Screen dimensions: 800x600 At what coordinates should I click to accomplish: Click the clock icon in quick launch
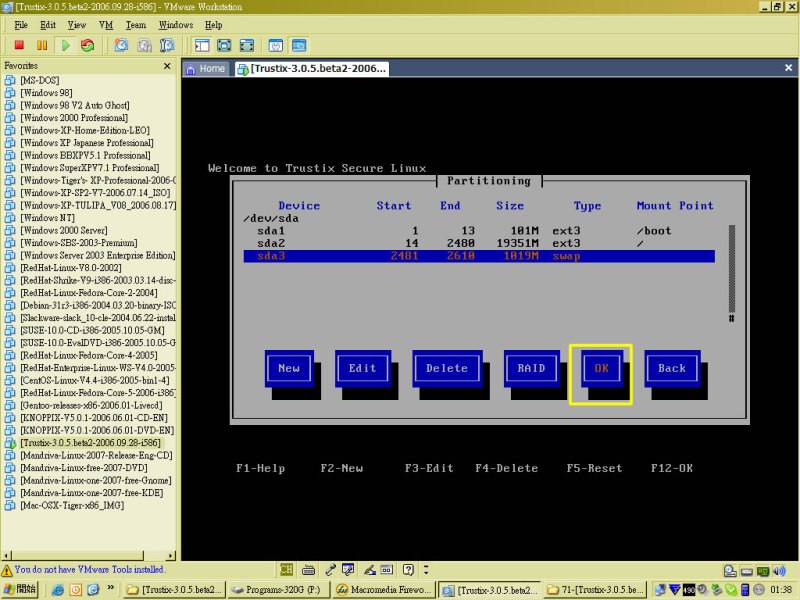click(x=76, y=590)
